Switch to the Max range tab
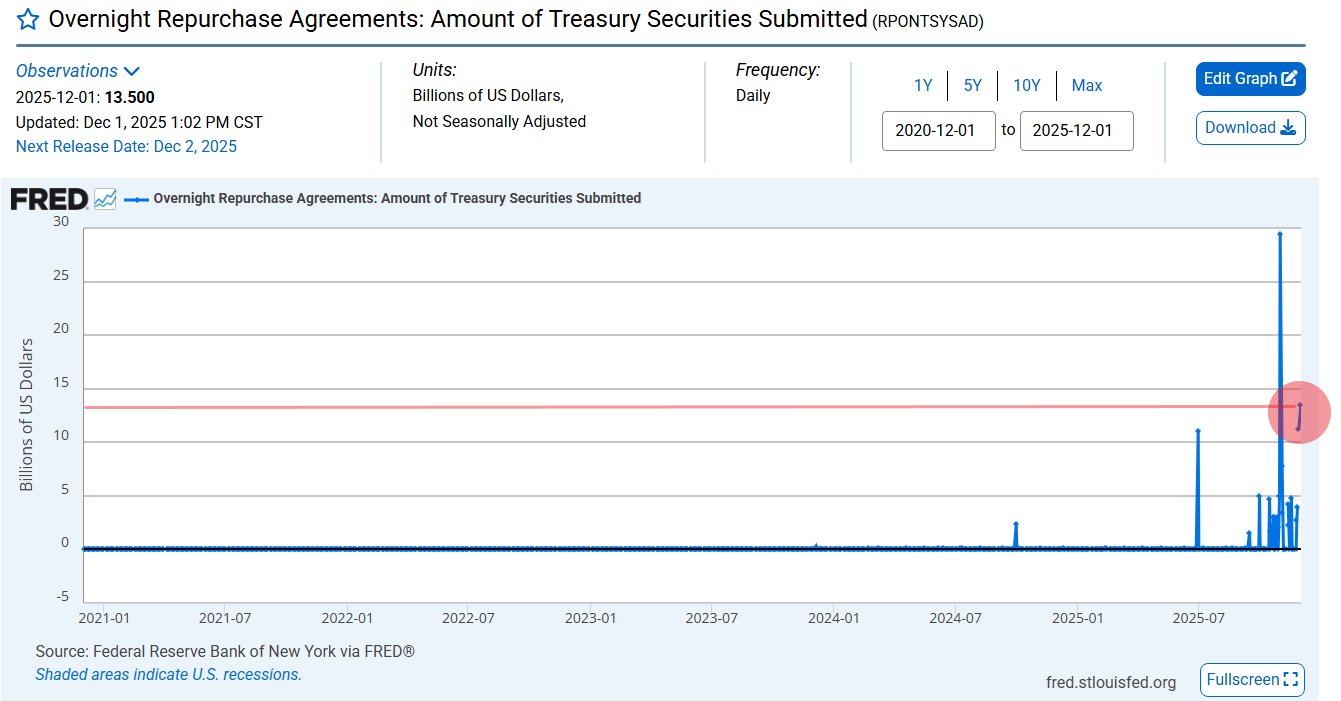Screen dimensions: 1341x701 [1086, 86]
